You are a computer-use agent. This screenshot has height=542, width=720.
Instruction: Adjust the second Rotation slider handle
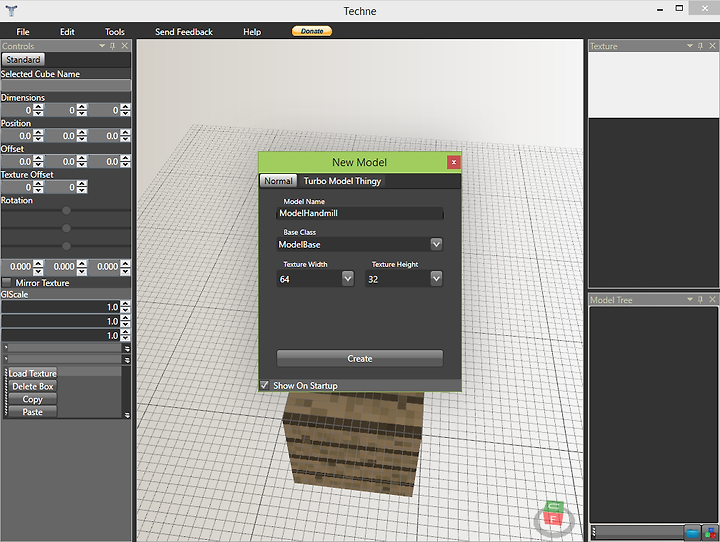66,228
